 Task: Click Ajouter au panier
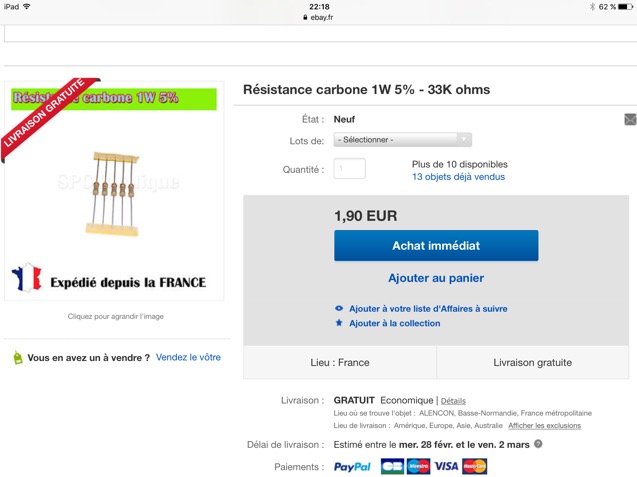(436, 278)
